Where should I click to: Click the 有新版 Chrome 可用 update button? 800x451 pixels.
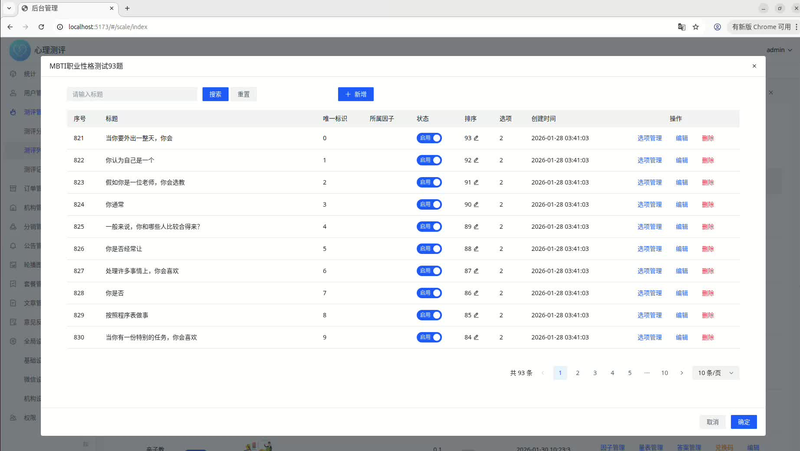(x=761, y=27)
